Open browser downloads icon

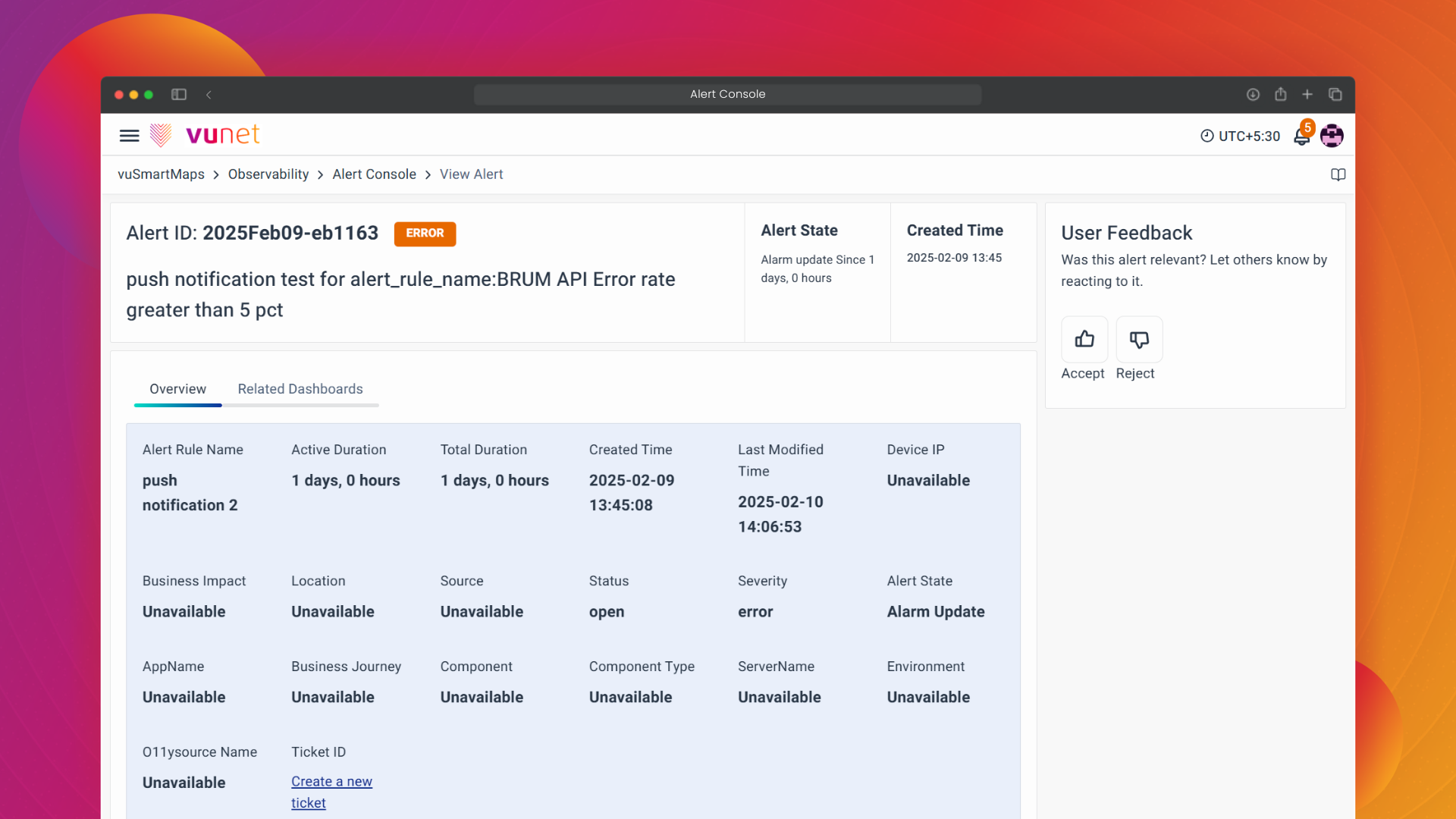[1253, 95]
